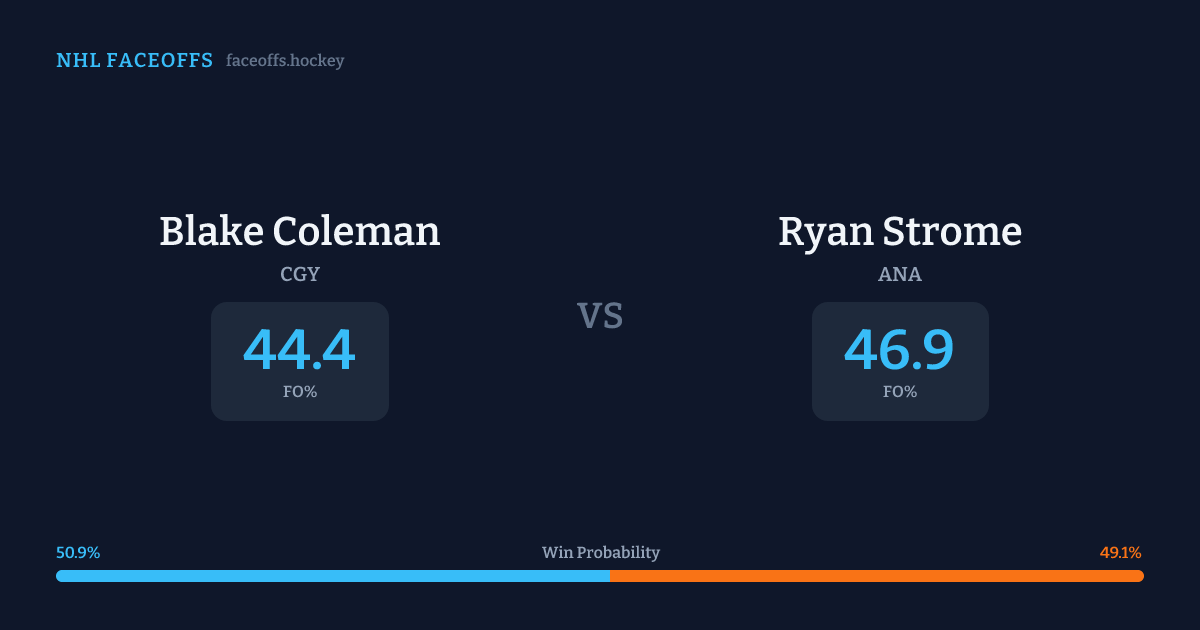Image resolution: width=1200 pixels, height=630 pixels.
Task: Click where blue meets orange on bar
Action: tap(610, 576)
